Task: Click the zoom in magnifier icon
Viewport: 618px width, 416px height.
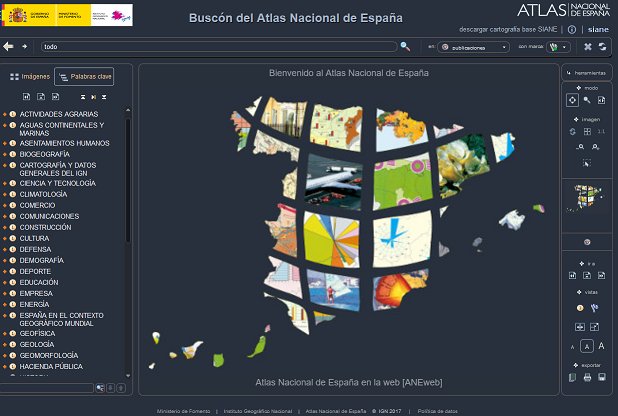Action: coord(595,147)
